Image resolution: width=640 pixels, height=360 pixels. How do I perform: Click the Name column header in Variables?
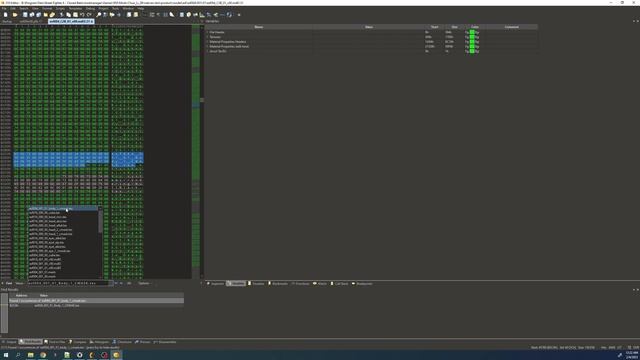(259, 27)
